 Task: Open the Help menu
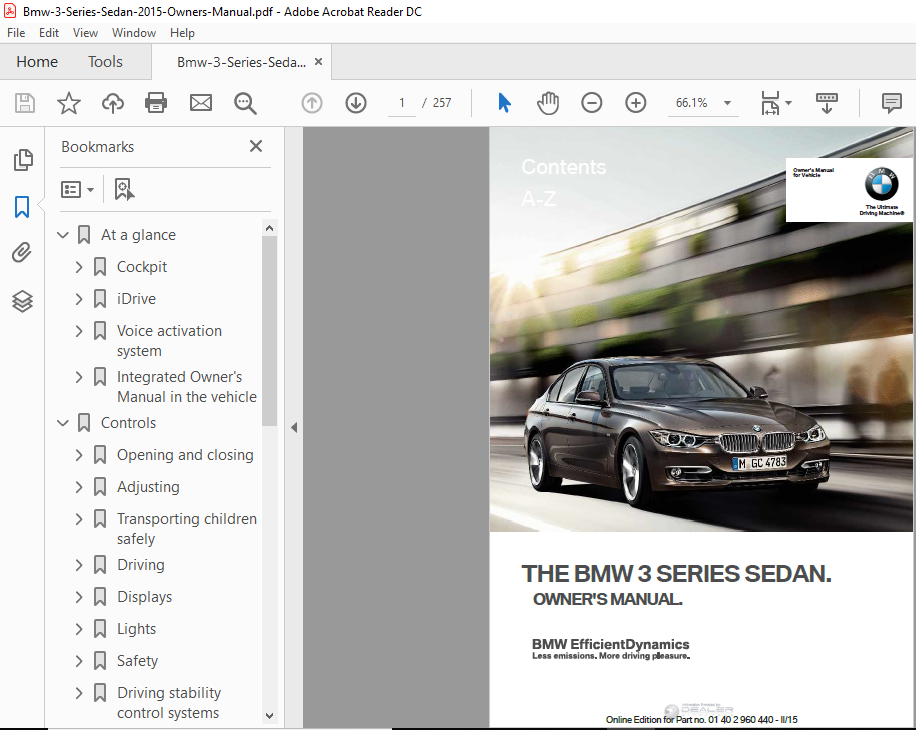(182, 33)
